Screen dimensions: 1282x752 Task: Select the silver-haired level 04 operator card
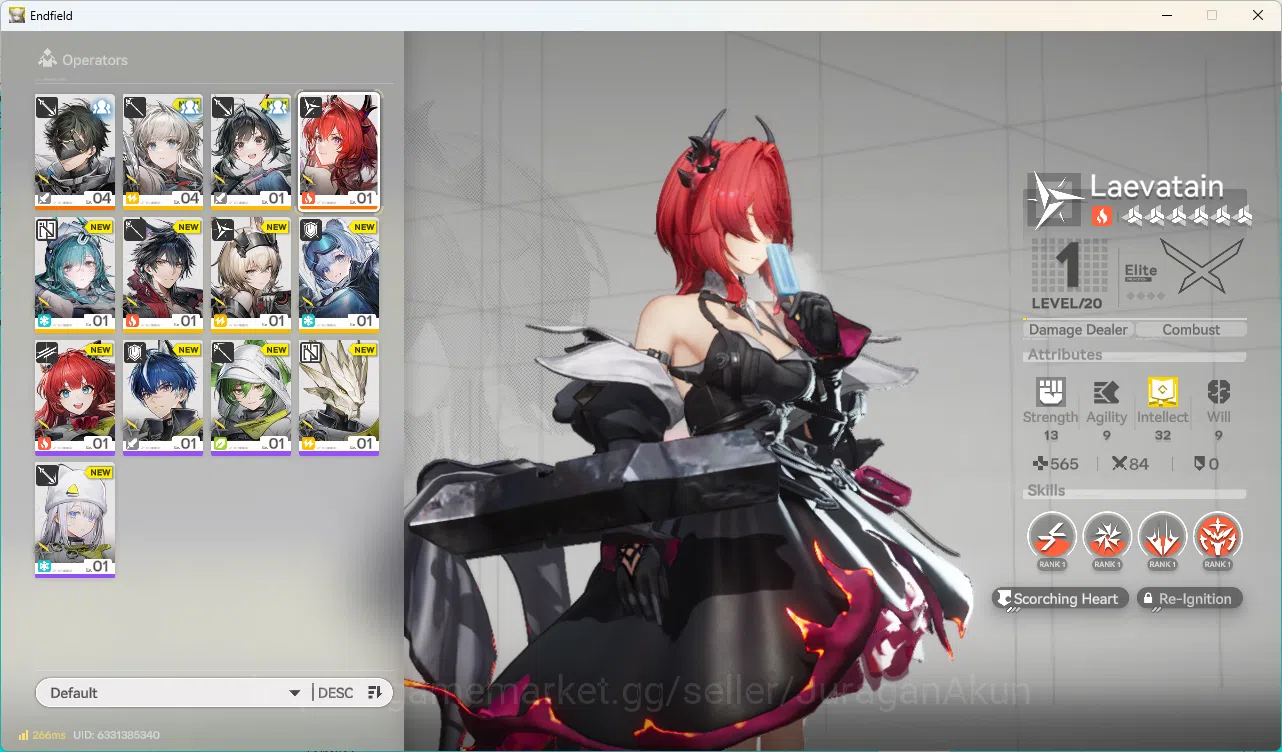coord(163,152)
